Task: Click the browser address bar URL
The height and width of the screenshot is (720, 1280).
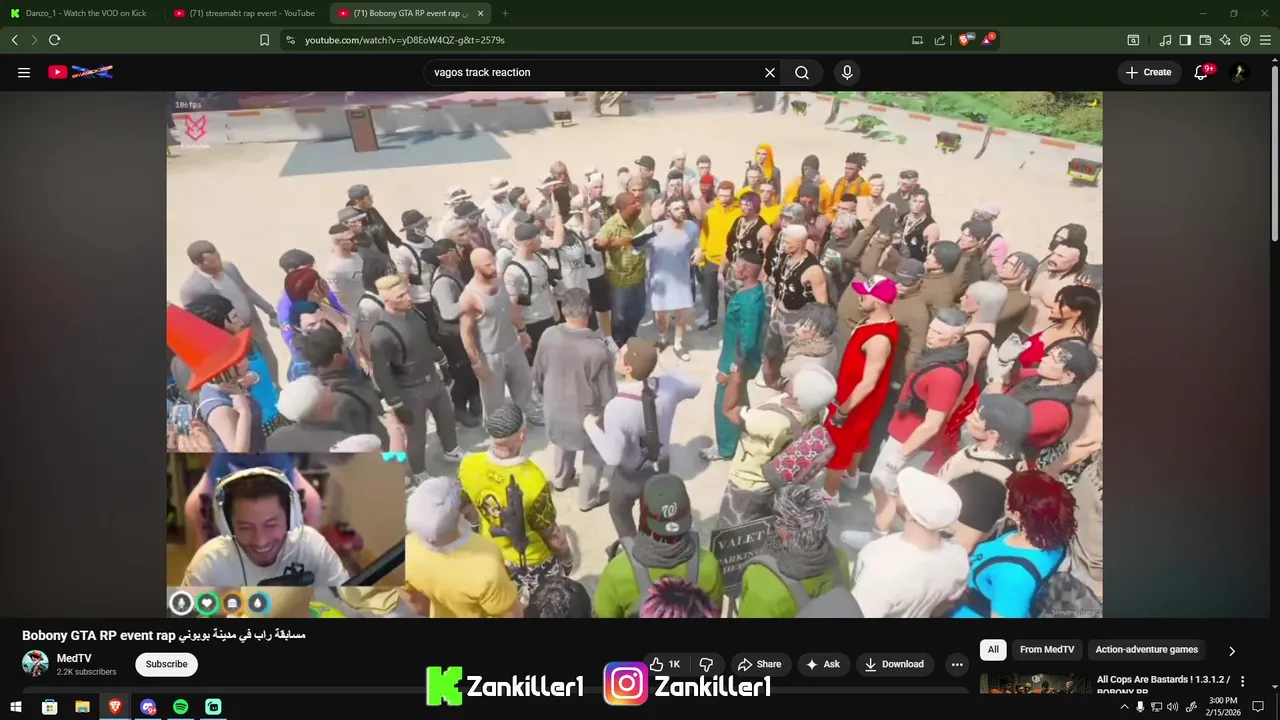Action: point(405,40)
